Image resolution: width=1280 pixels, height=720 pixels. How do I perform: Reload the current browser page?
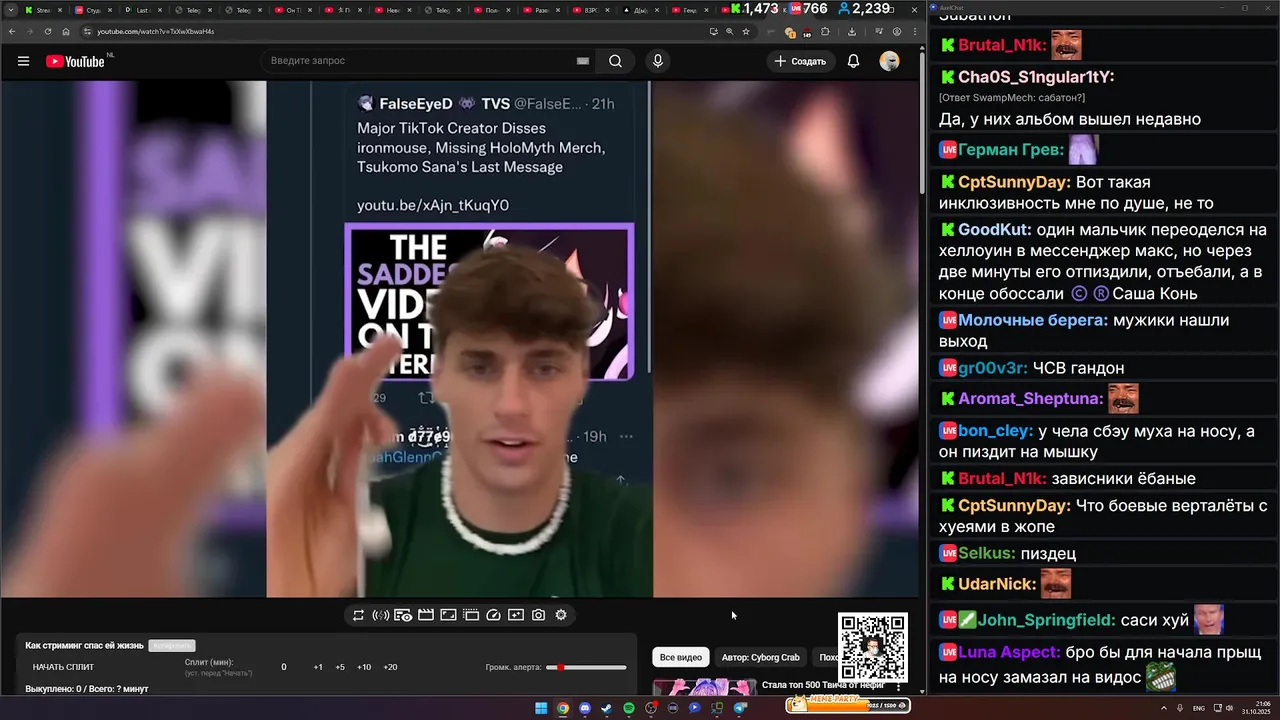[x=47, y=31]
